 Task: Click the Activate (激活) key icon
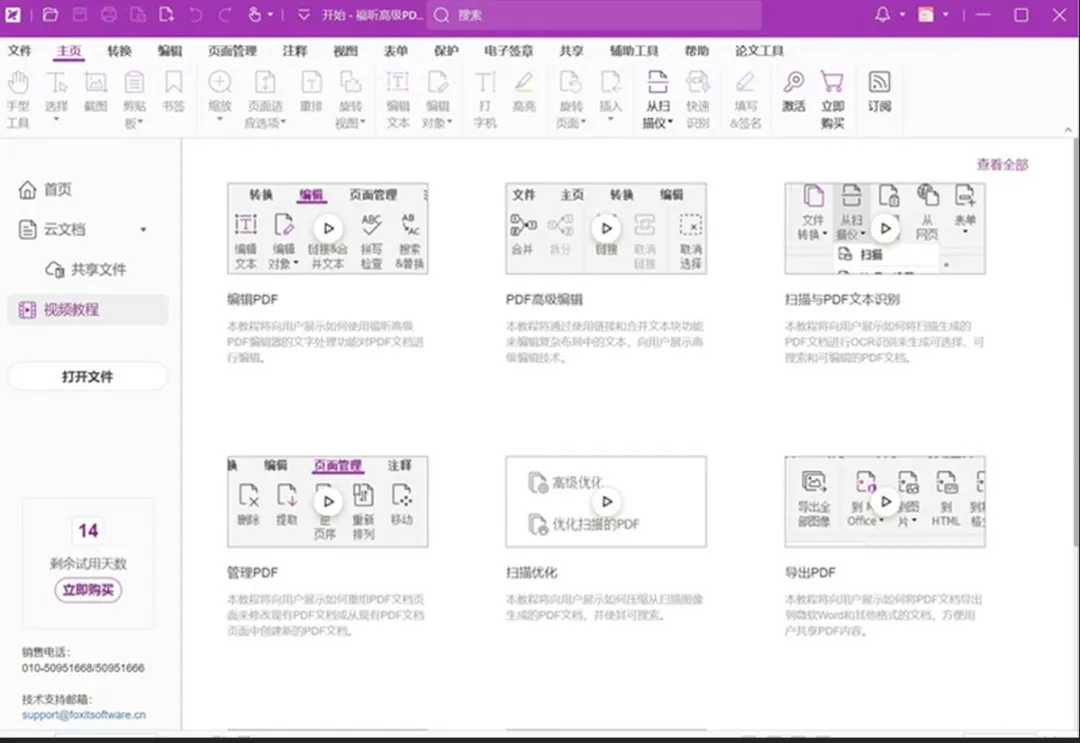point(793,83)
